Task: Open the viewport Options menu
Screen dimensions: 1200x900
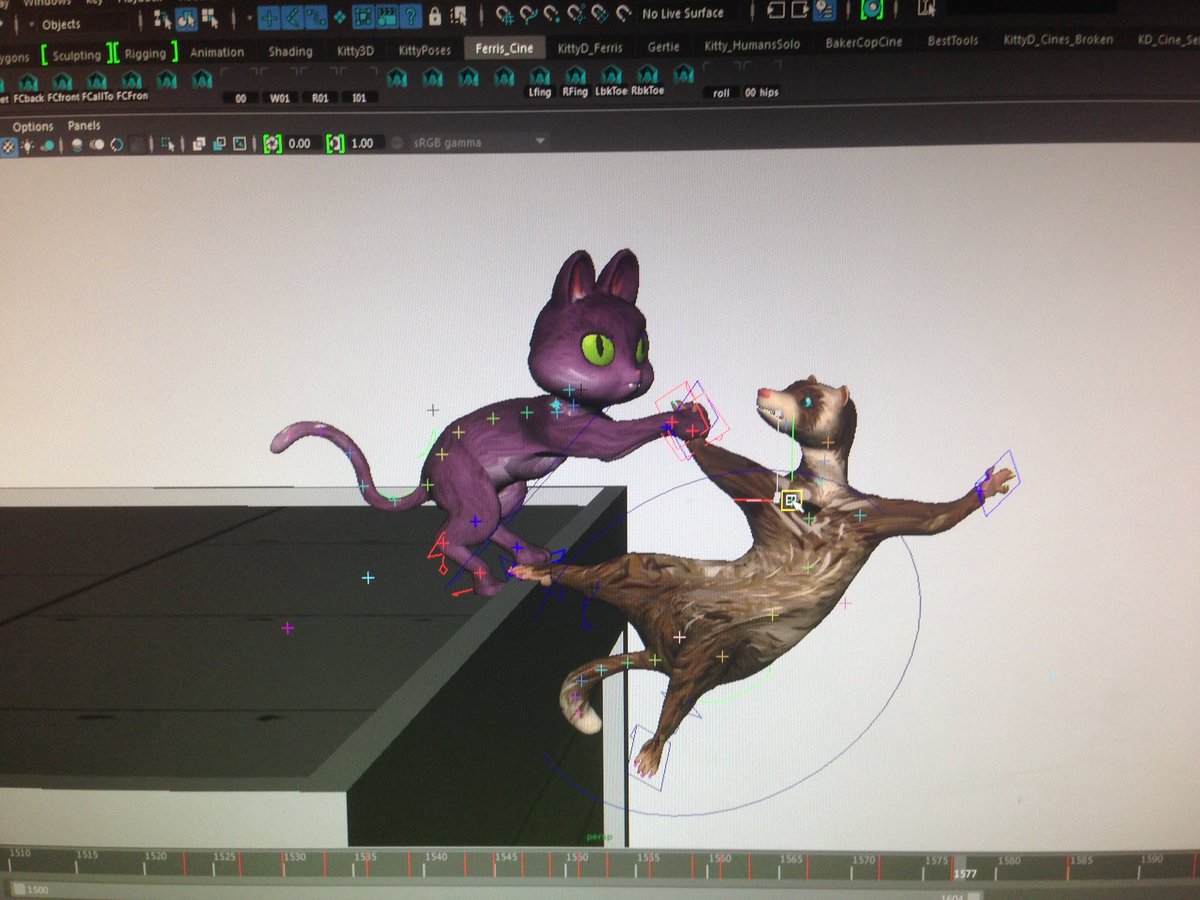Action: click(x=33, y=127)
